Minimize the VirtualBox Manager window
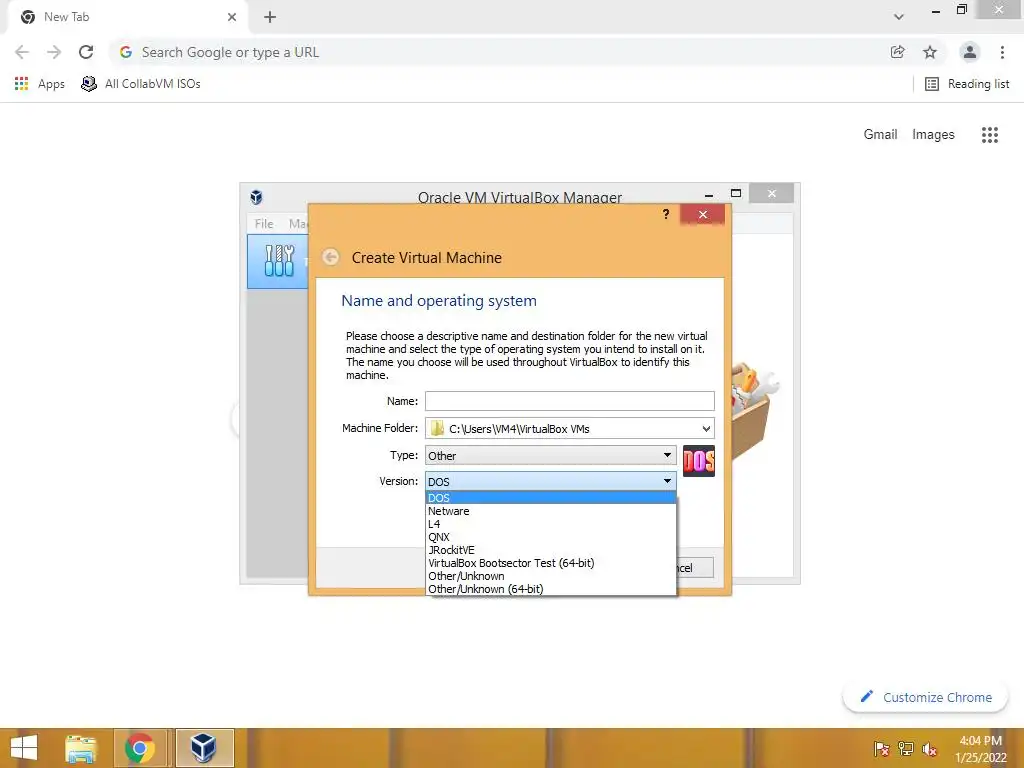Image resolution: width=1024 pixels, height=768 pixels. click(x=709, y=195)
